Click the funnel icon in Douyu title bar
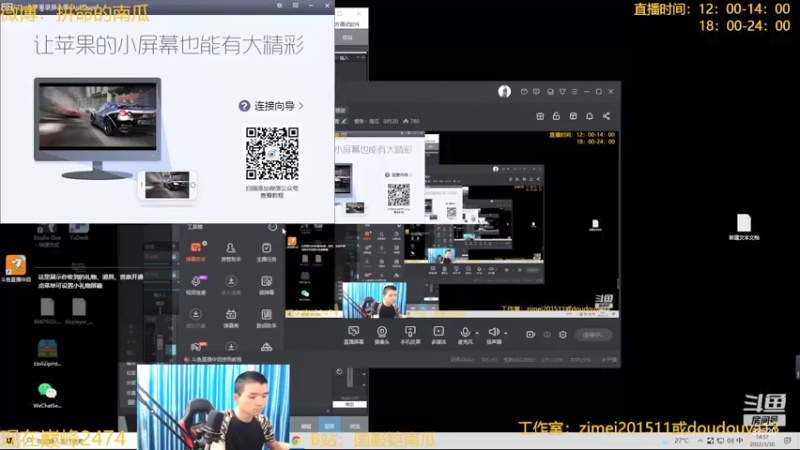The width and height of the screenshot is (800, 450). (562, 92)
